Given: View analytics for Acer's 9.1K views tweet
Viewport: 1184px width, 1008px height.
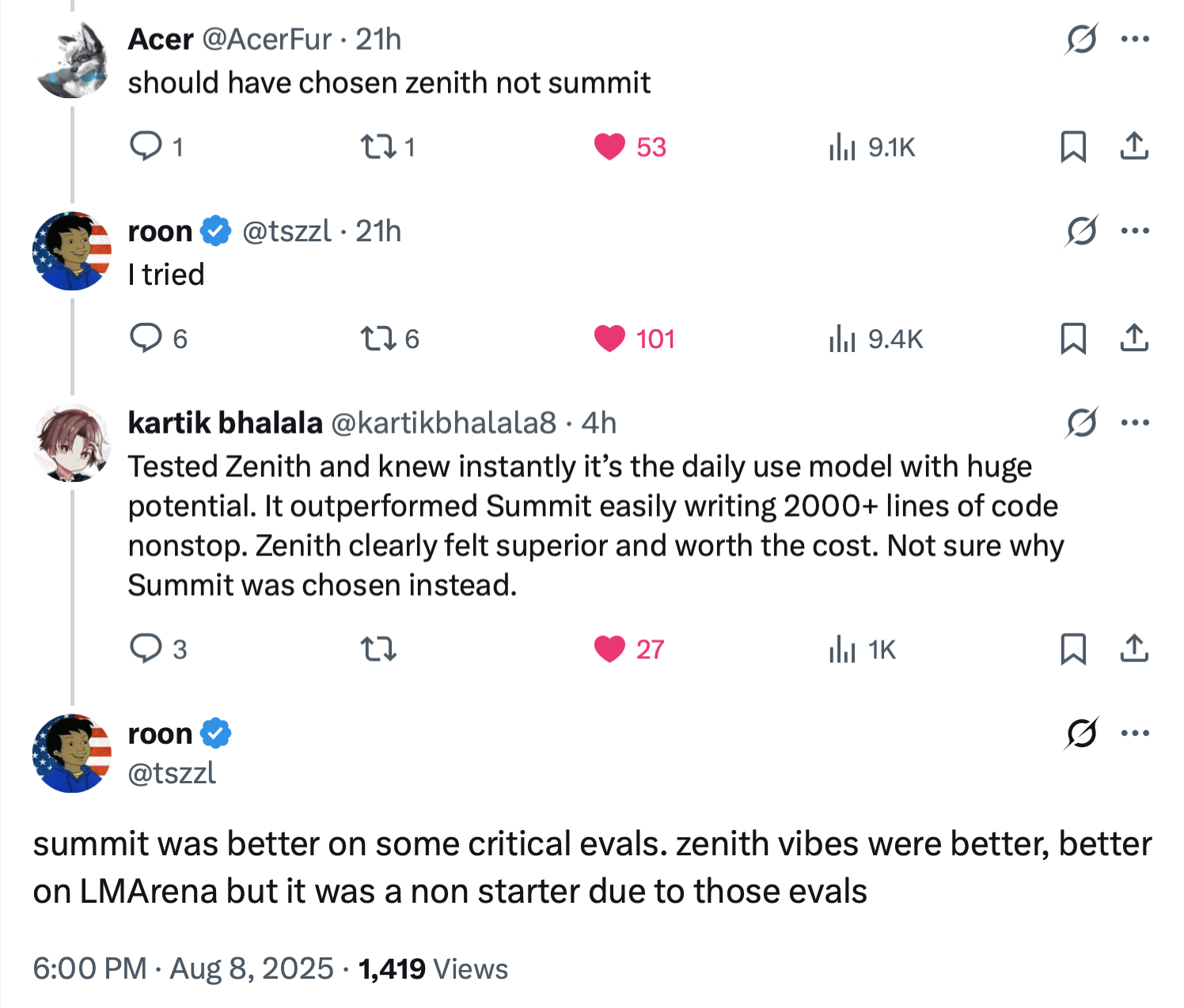Looking at the screenshot, I should (x=842, y=146).
